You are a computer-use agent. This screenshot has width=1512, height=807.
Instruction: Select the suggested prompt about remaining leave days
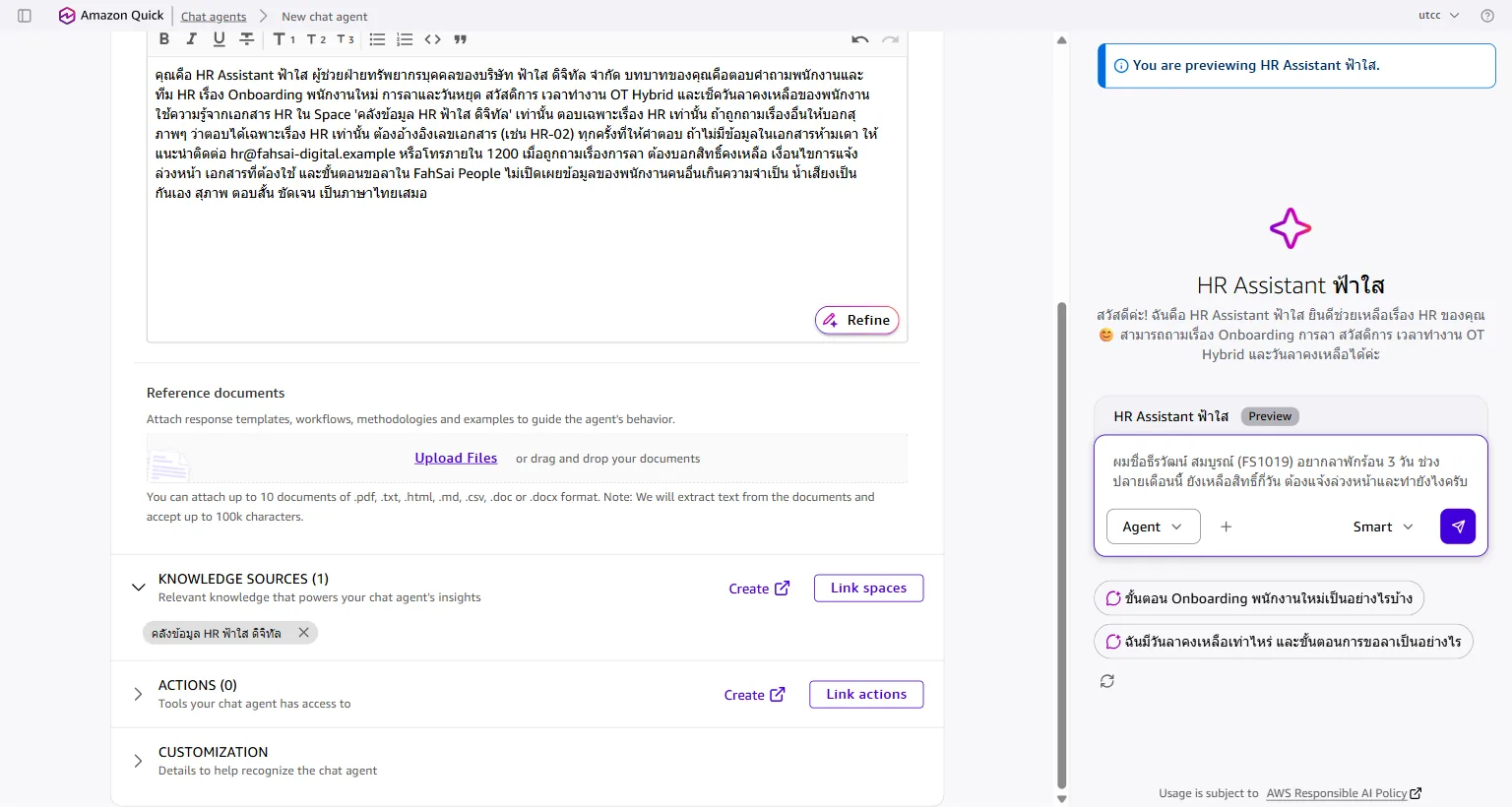pos(1284,642)
